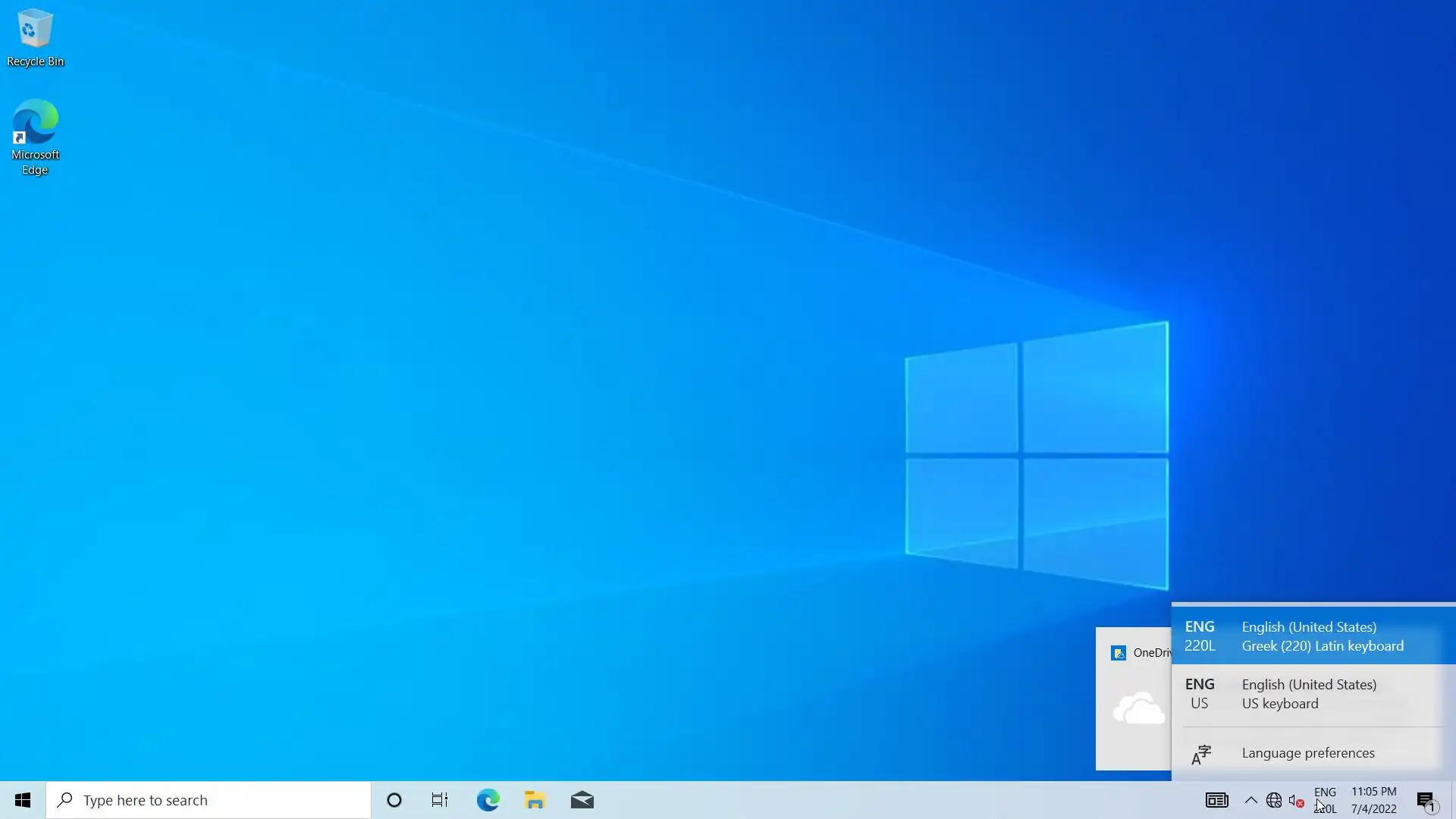Switch to the US keyboard layout
Image resolution: width=1456 pixels, height=819 pixels.
point(1312,694)
